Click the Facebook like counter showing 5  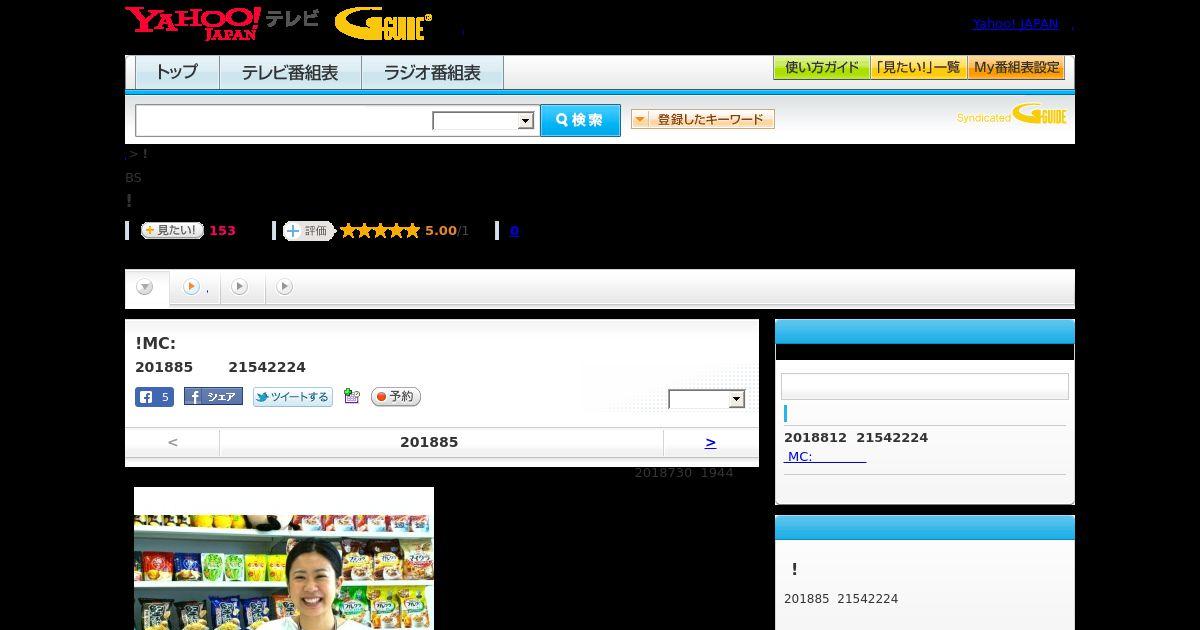pyautogui.click(x=154, y=397)
